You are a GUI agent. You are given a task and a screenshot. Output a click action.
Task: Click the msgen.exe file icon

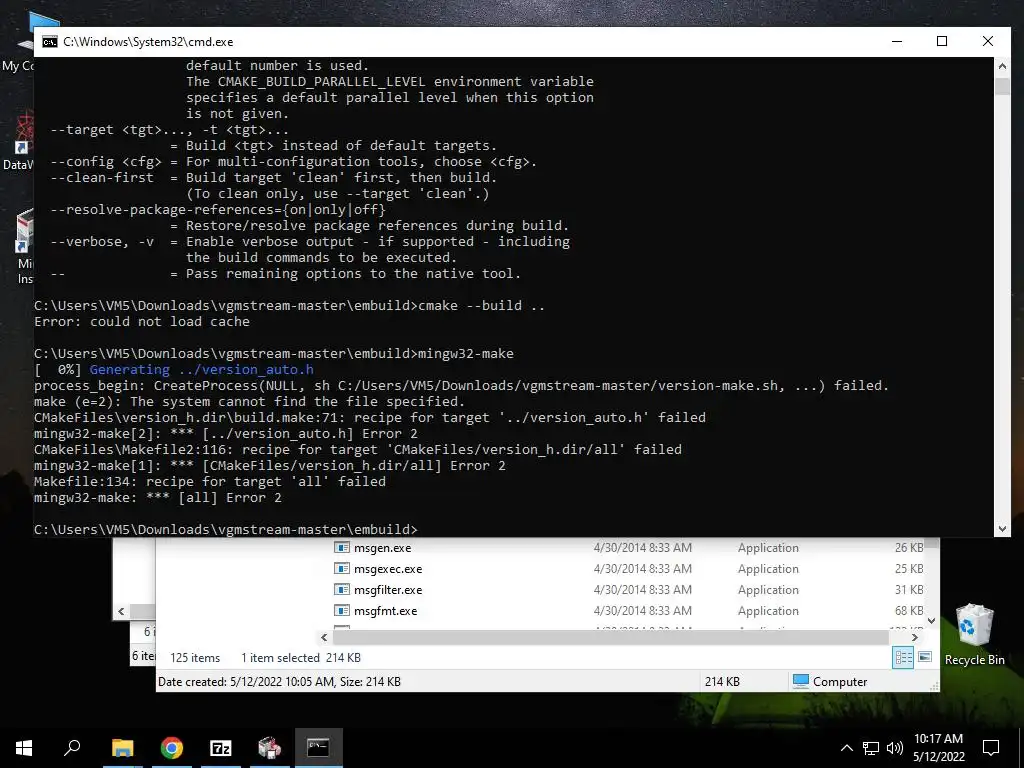point(342,547)
